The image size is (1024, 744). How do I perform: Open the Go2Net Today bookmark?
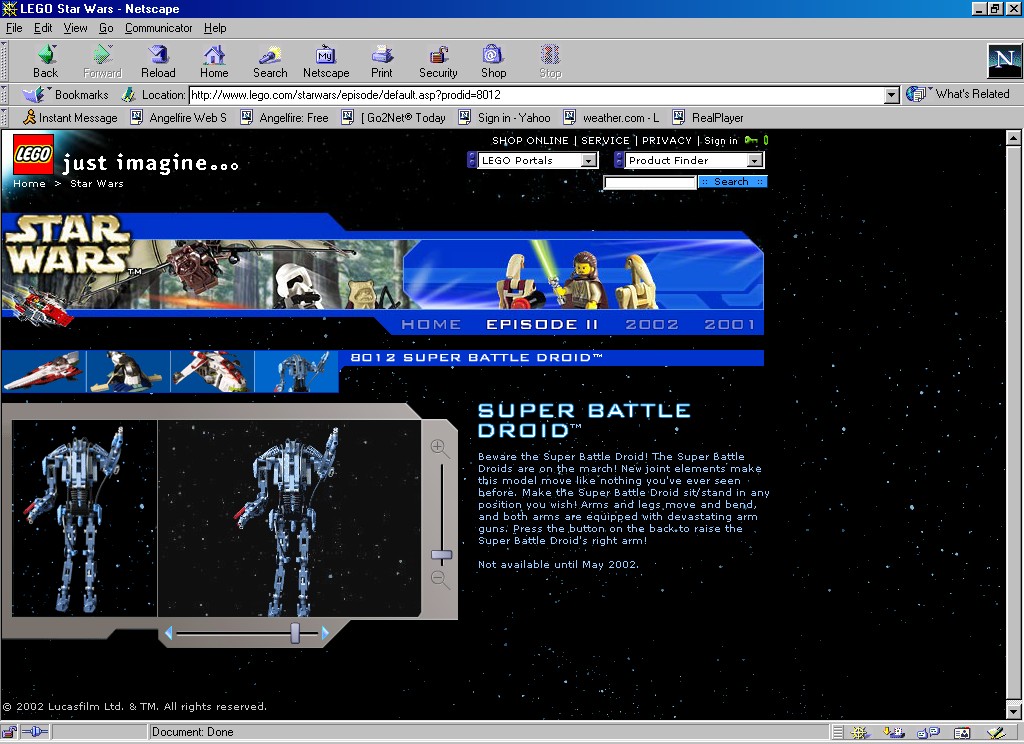pos(394,118)
